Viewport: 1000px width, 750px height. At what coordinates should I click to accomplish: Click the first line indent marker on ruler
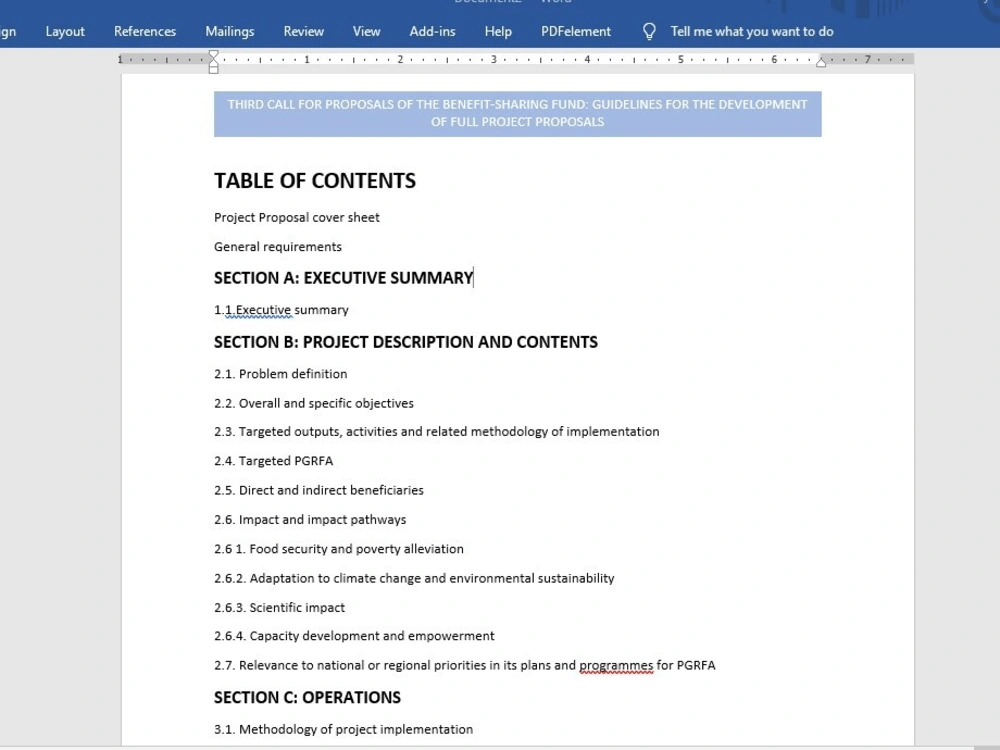coord(214,55)
